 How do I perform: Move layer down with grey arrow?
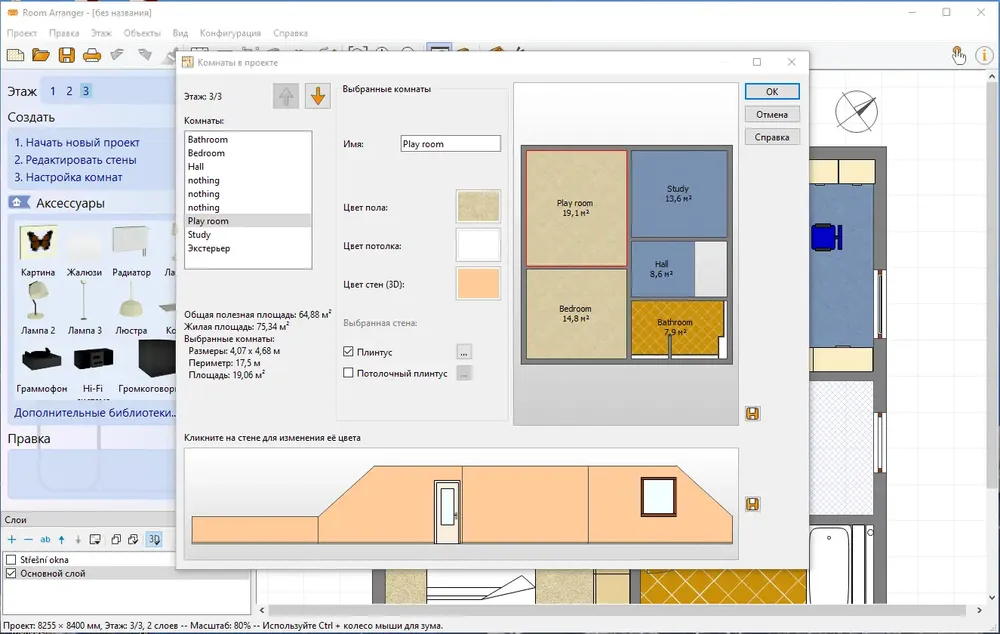tap(78, 540)
